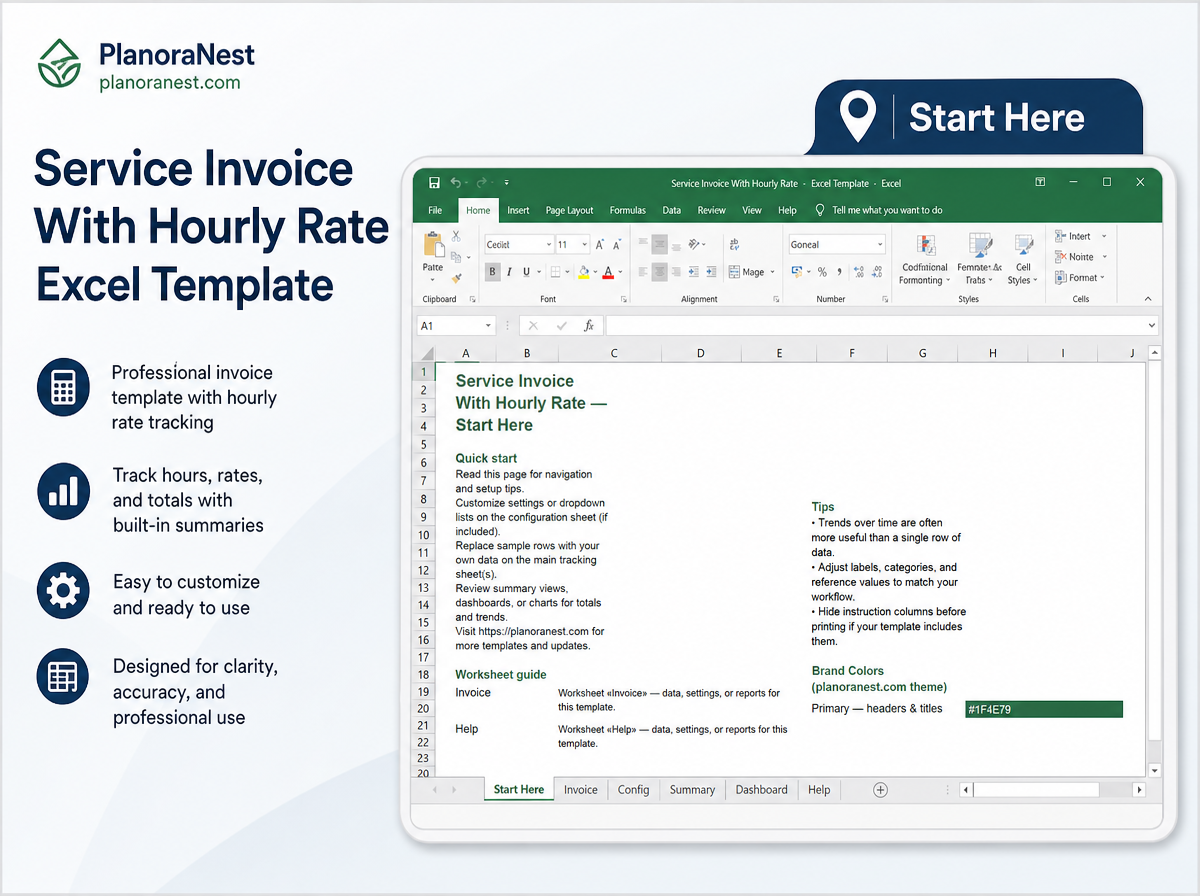Click Insert in the Cells group
Image resolution: width=1200 pixels, height=896 pixels.
pyautogui.click(x=1079, y=236)
